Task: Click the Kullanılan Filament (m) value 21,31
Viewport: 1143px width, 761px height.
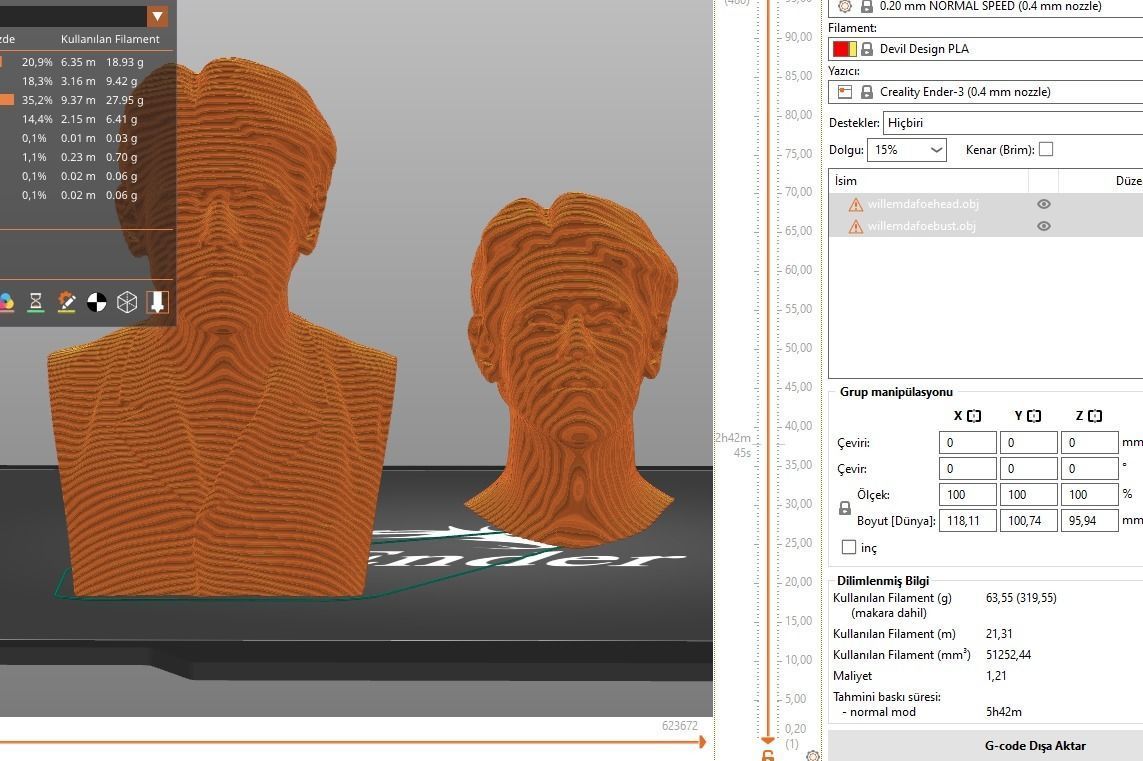Action: tap(999, 633)
